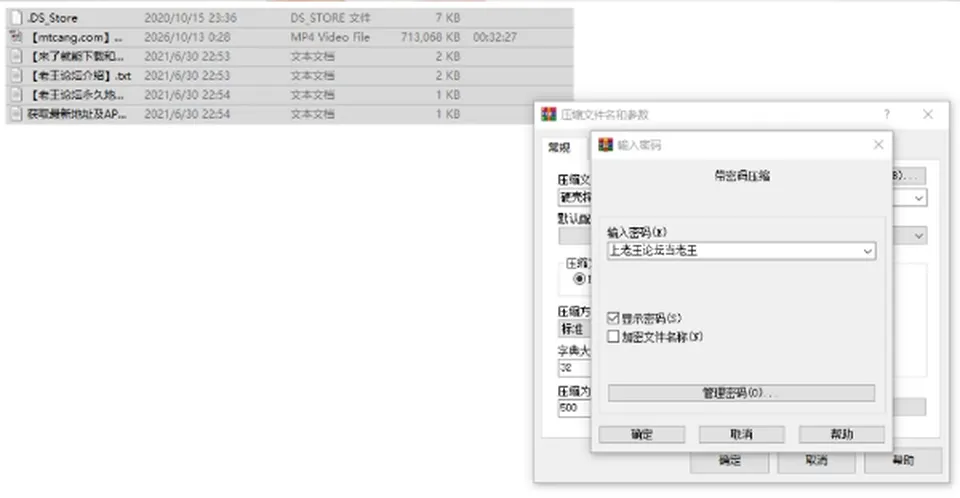Image resolution: width=960 pixels, height=498 pixels.
Task: Open 管理密码(O)... button
Action: pyautogui.click(x=741, y=393)
